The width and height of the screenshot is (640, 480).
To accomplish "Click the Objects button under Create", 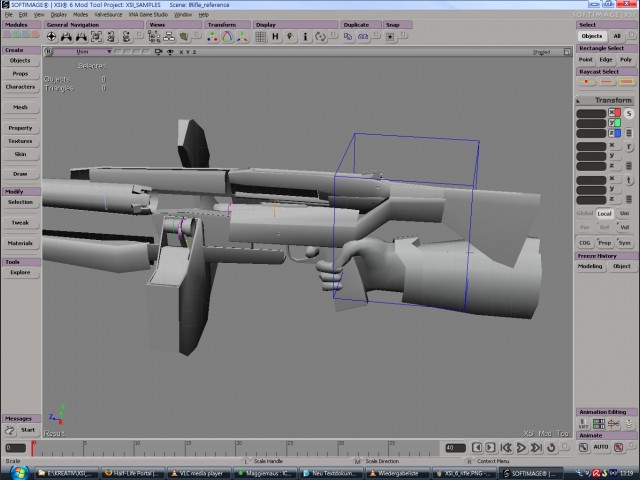I will tap(20, 60).
